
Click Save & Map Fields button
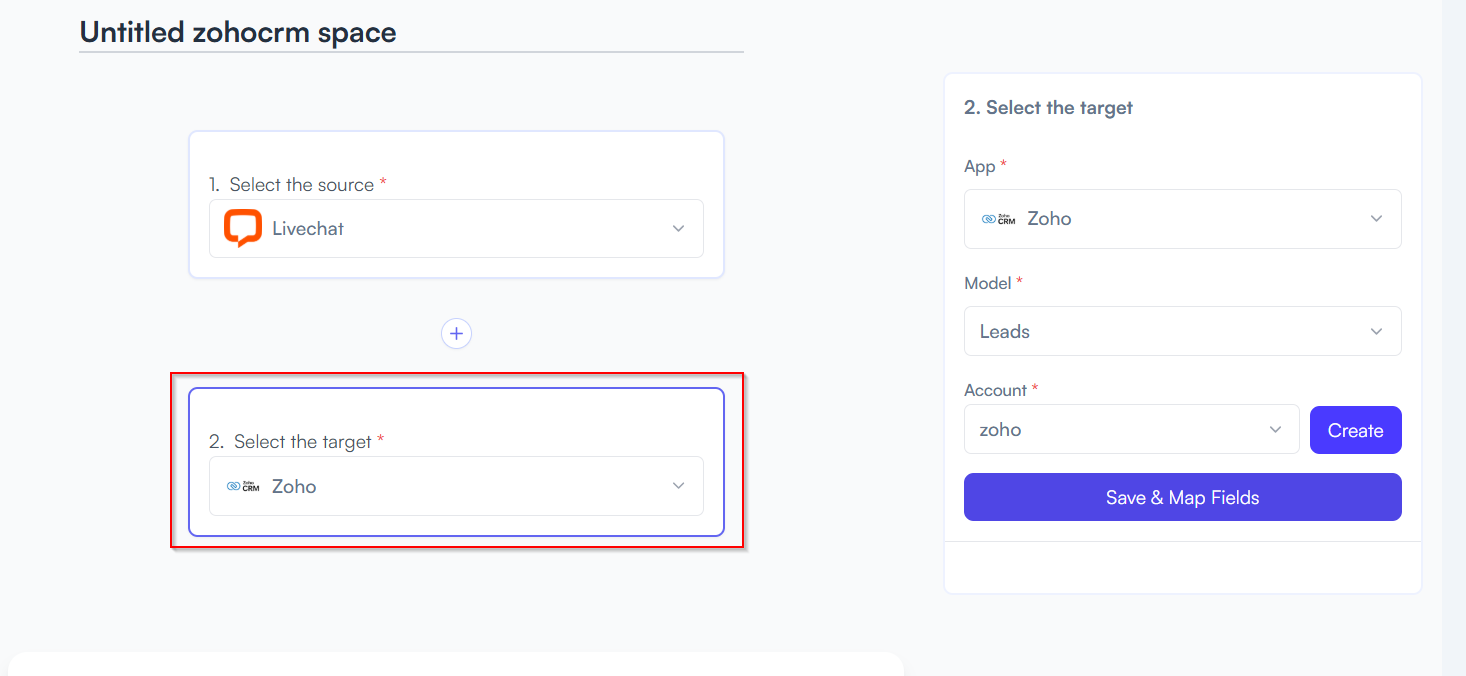[1182, 497]
